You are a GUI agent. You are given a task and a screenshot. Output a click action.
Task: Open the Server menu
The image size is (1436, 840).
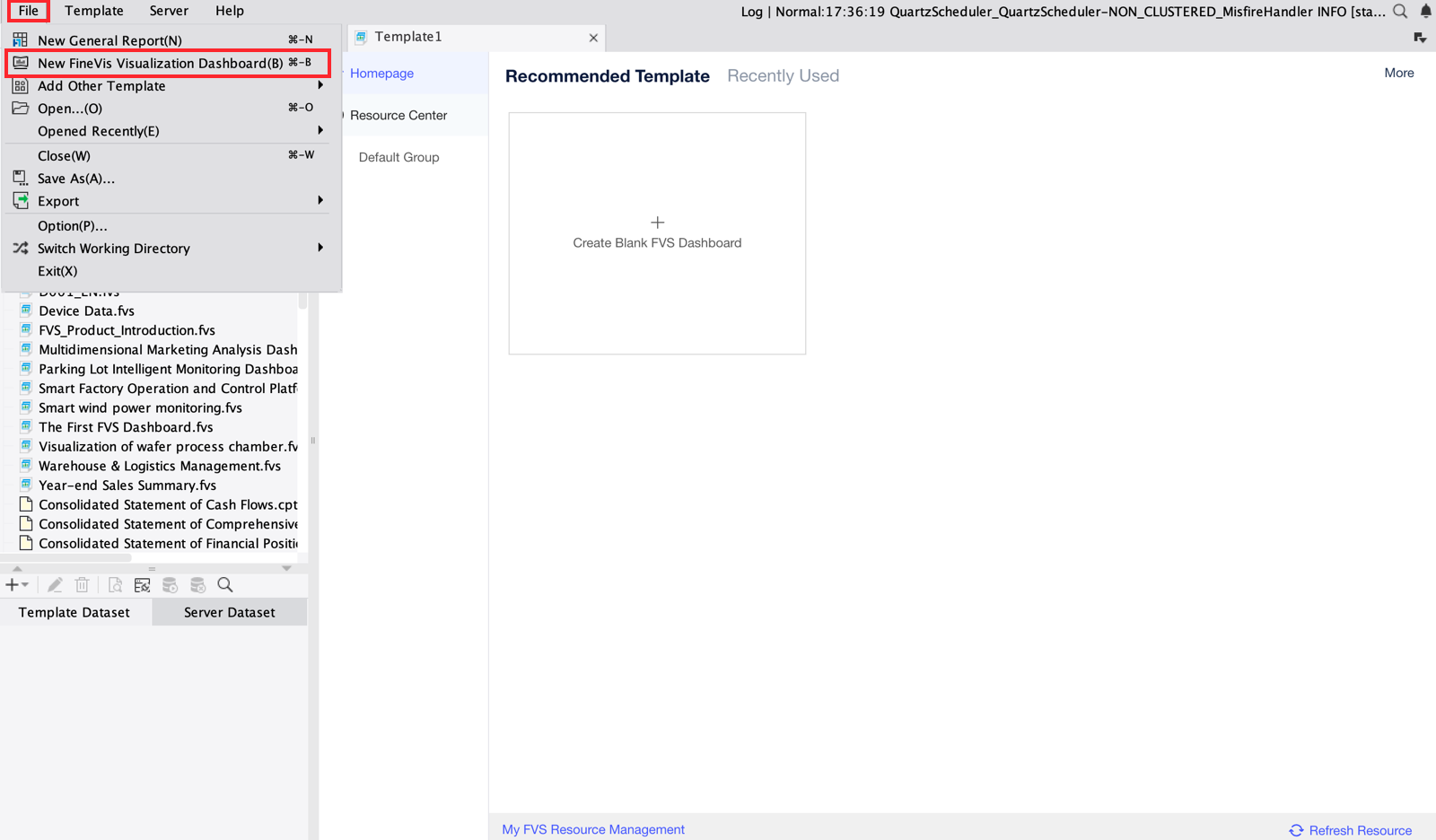169,11
